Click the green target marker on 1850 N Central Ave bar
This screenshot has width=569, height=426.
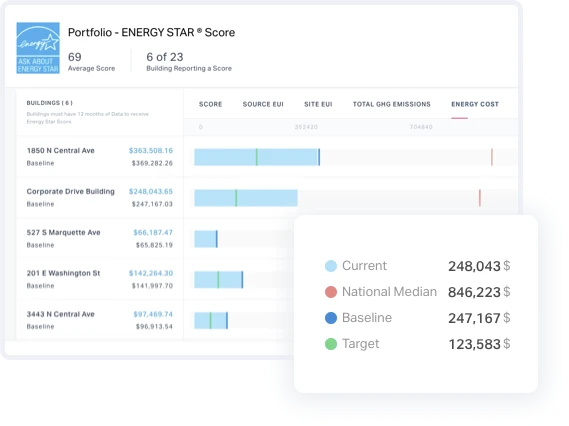point(257,157)
